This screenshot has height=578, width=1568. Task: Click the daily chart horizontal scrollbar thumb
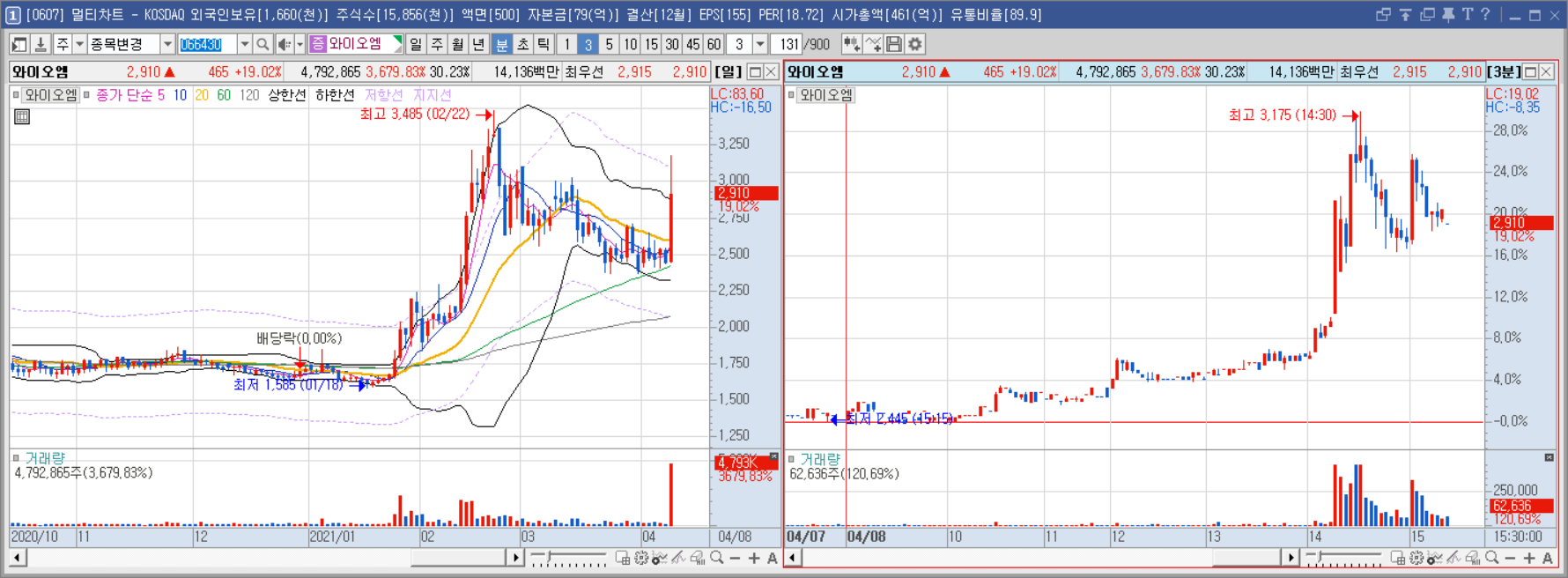458,558
